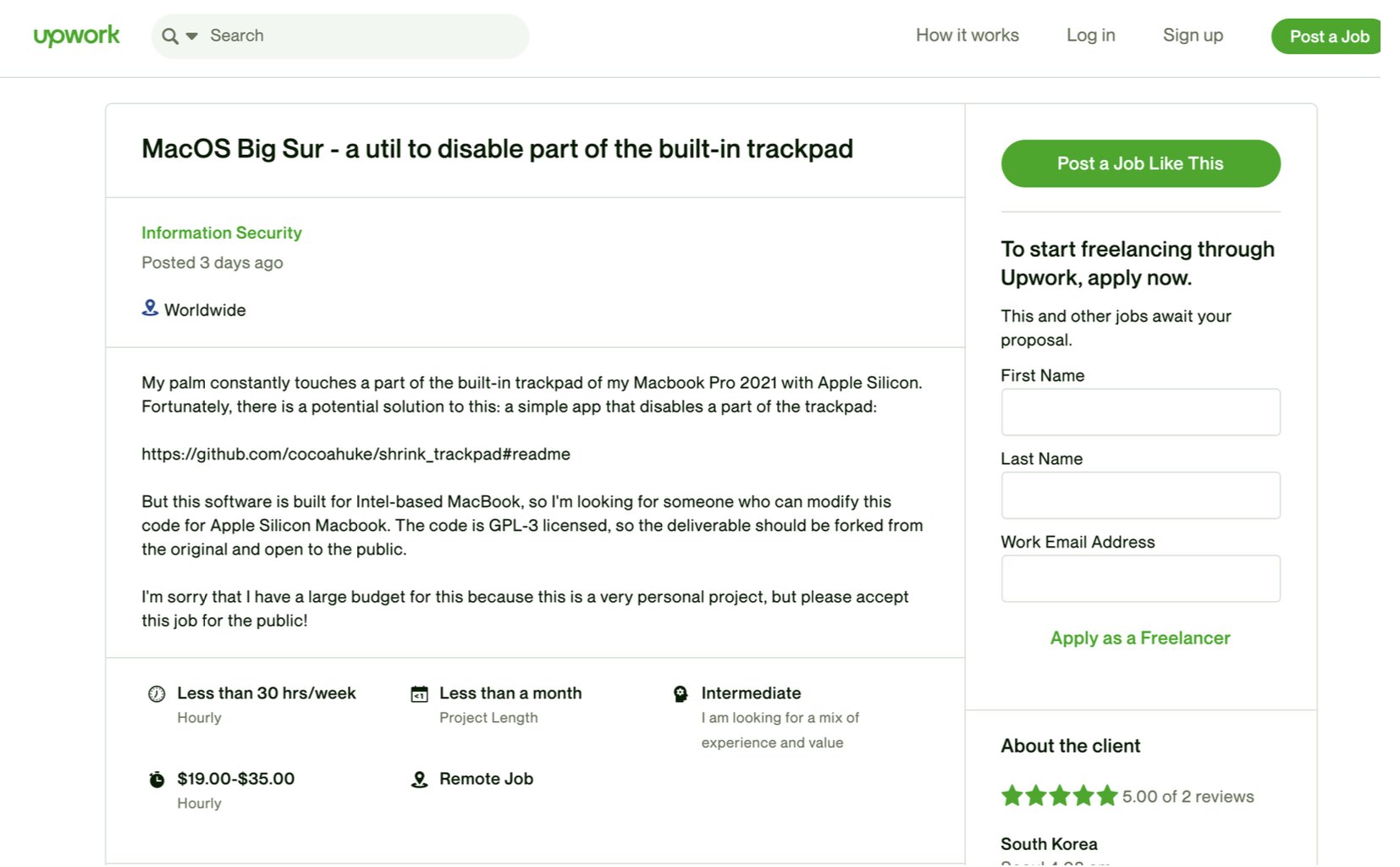This screenshot has height=867, width=1400.
Task: Click the Worldwide location pin icon
Action: pyautogui.click(x=150, y=308)
